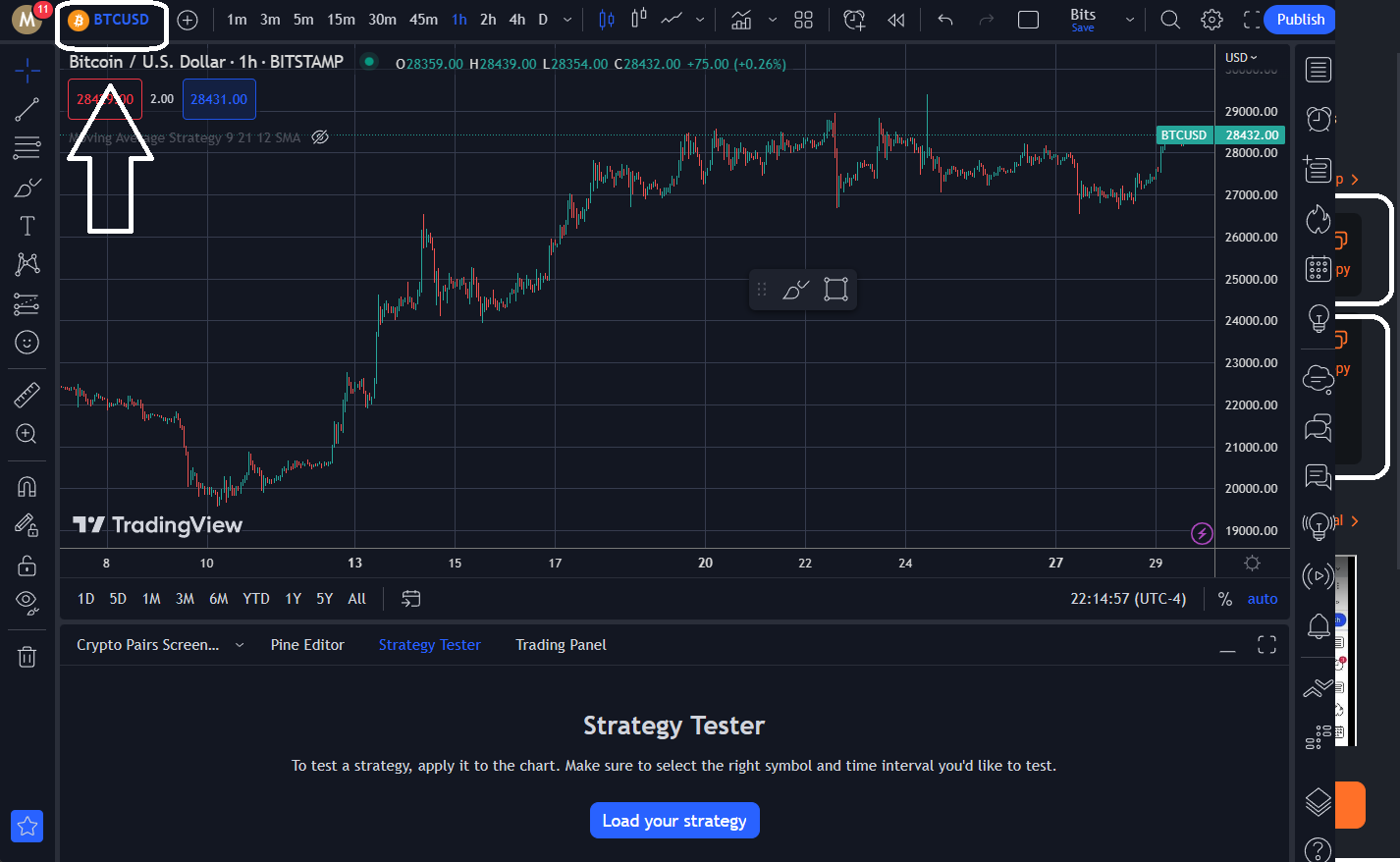Open the Watchlist panel
1400x862 pixels.
click(1319, 69)
